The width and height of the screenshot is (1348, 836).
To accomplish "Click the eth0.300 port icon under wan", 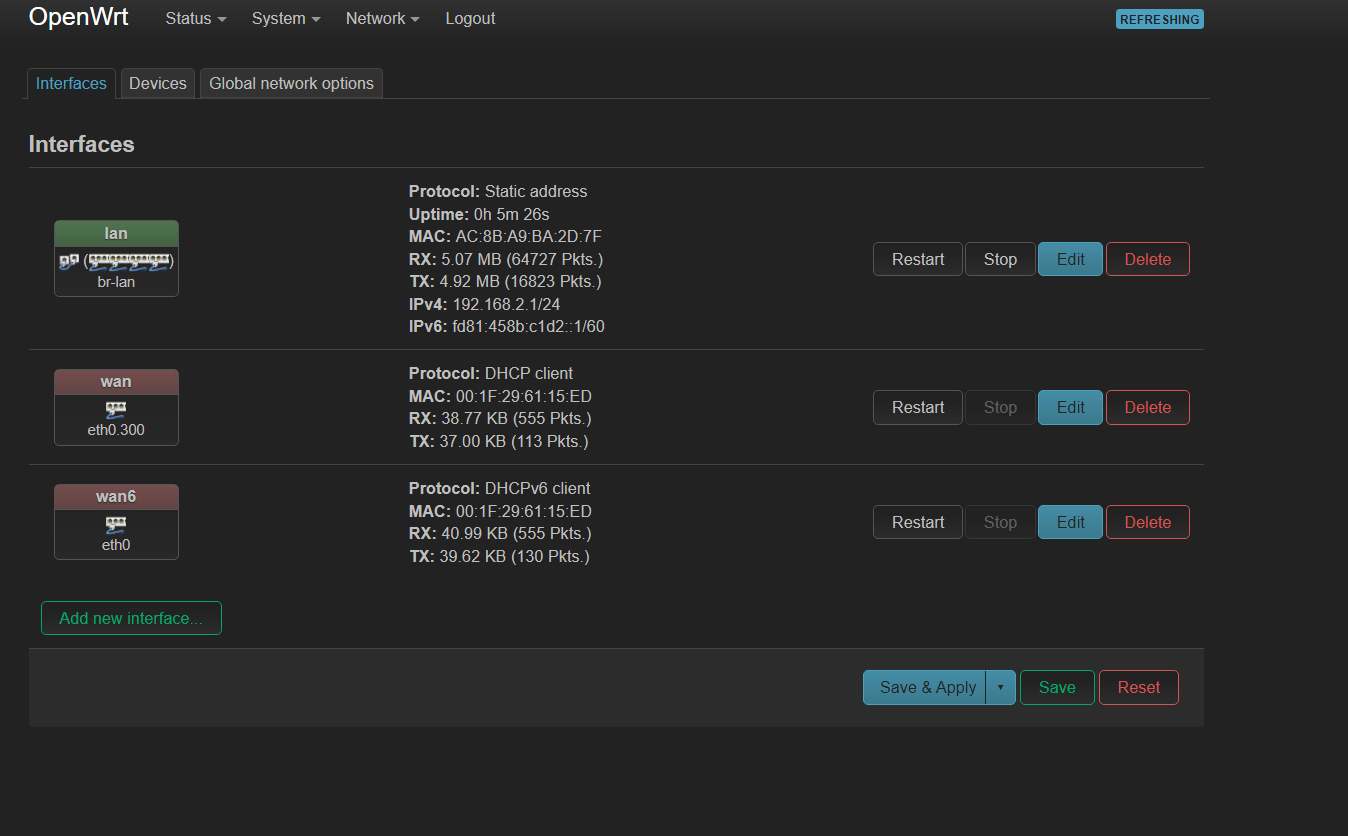I will (x=116, y=411).
